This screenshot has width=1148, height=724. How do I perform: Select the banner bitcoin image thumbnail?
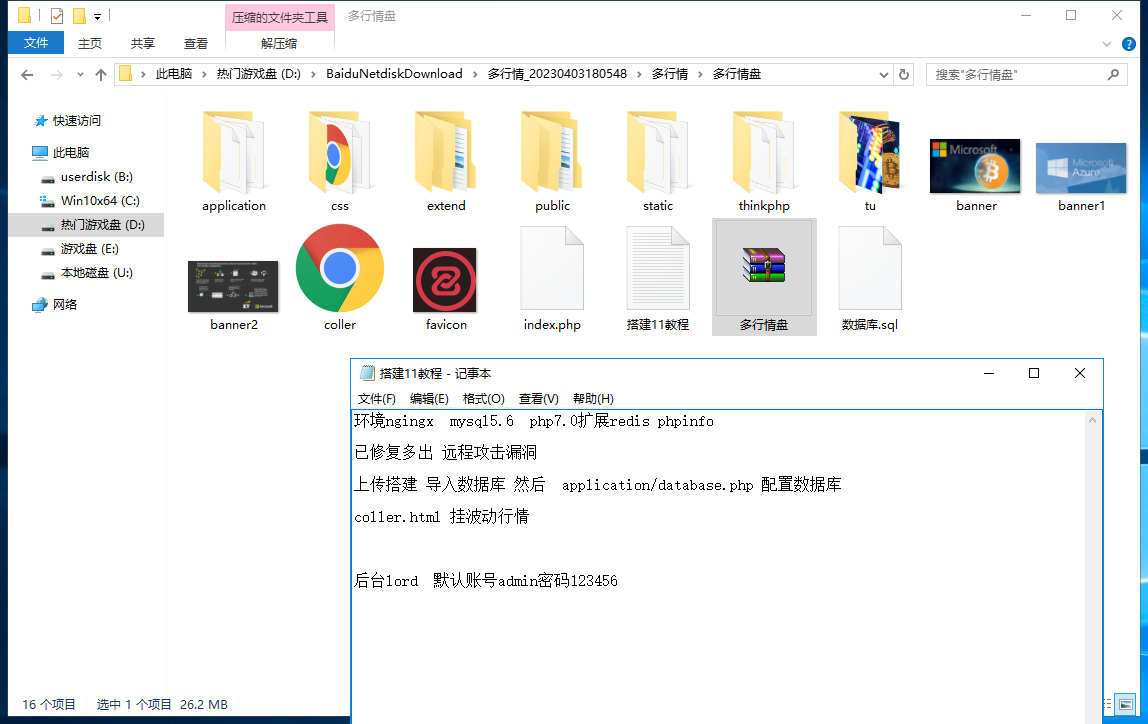975,166
